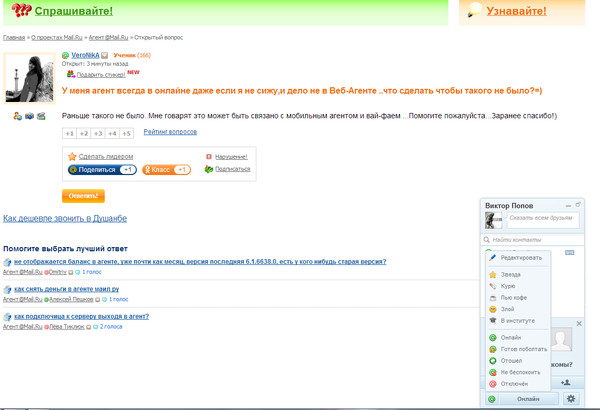Set status to Отключён
The width and height of the screenshot is (600, 410).
click(x=518, y=384)
